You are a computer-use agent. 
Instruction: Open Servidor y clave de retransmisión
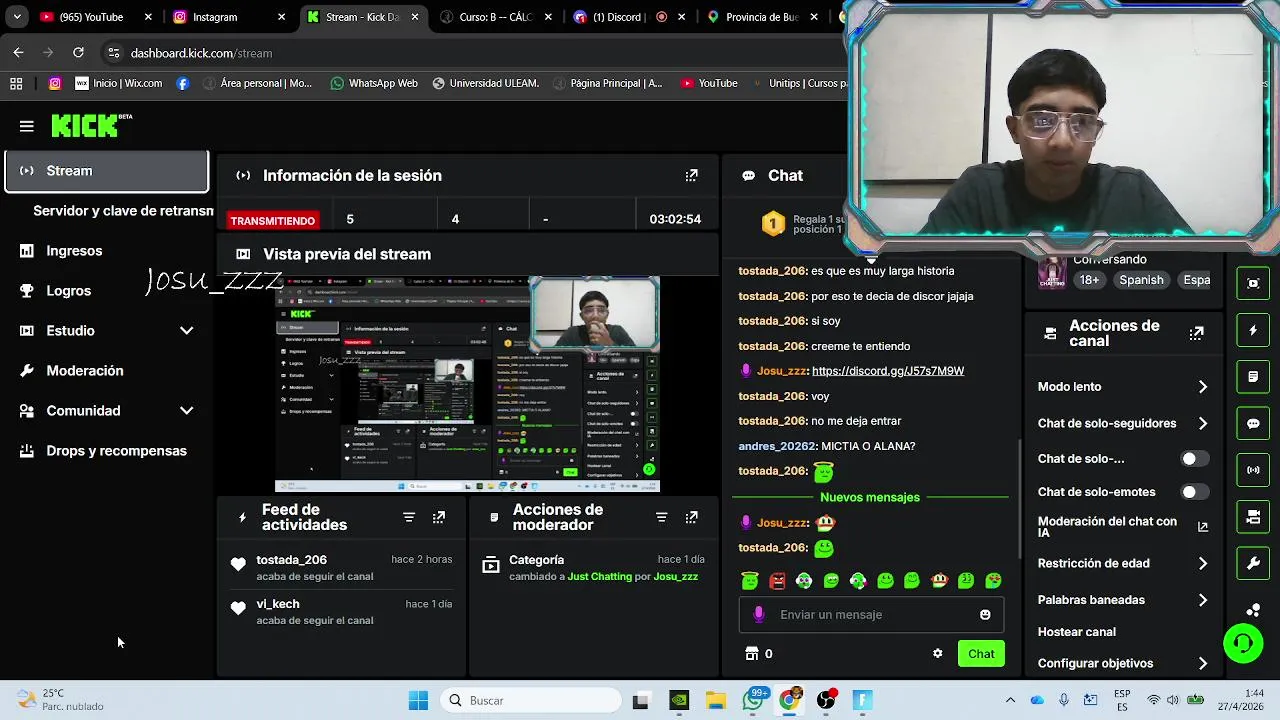tap(123, 211)
